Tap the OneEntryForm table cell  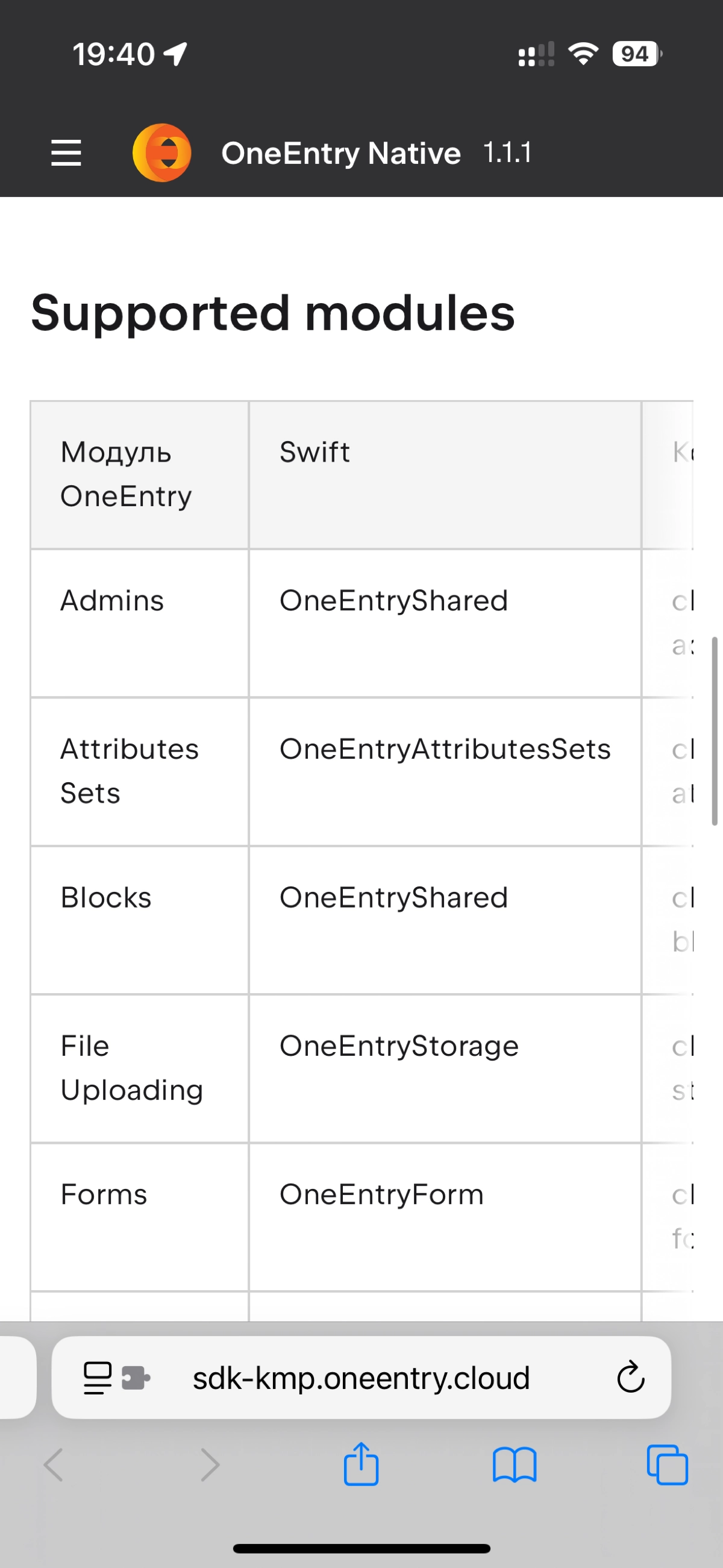tap(445, 1217)
